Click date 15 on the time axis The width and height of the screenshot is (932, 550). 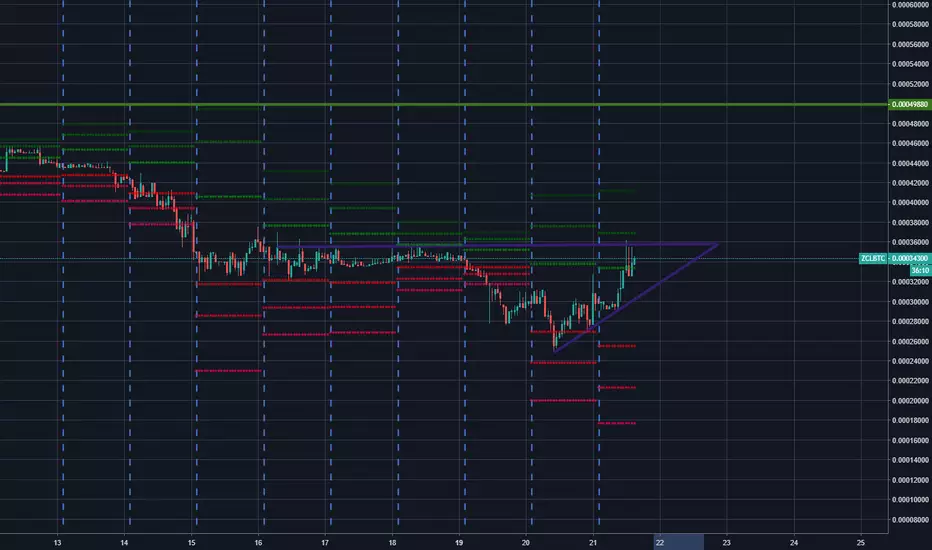click(191, 542)
